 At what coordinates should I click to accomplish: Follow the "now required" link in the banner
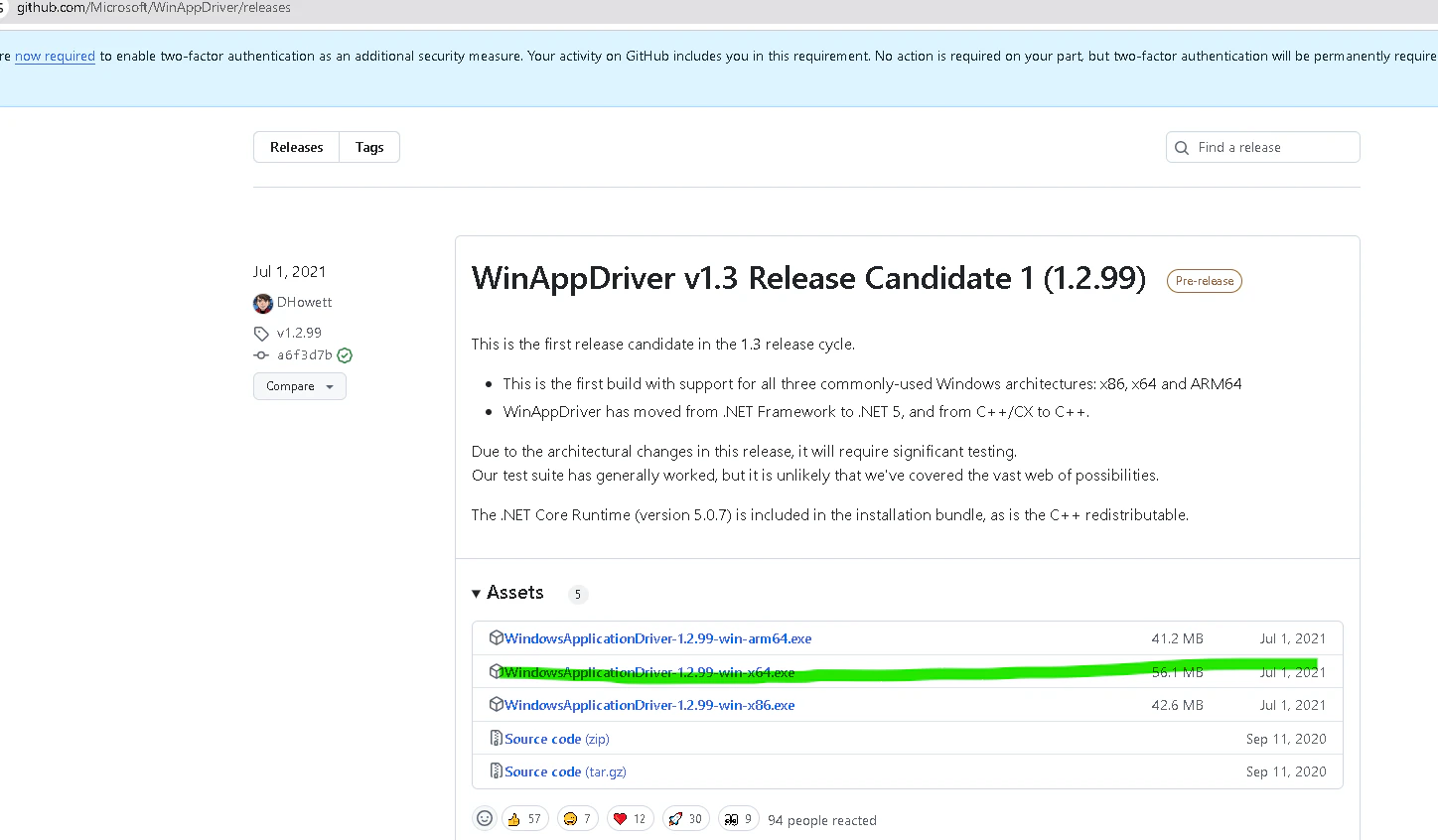coord(55,57)
